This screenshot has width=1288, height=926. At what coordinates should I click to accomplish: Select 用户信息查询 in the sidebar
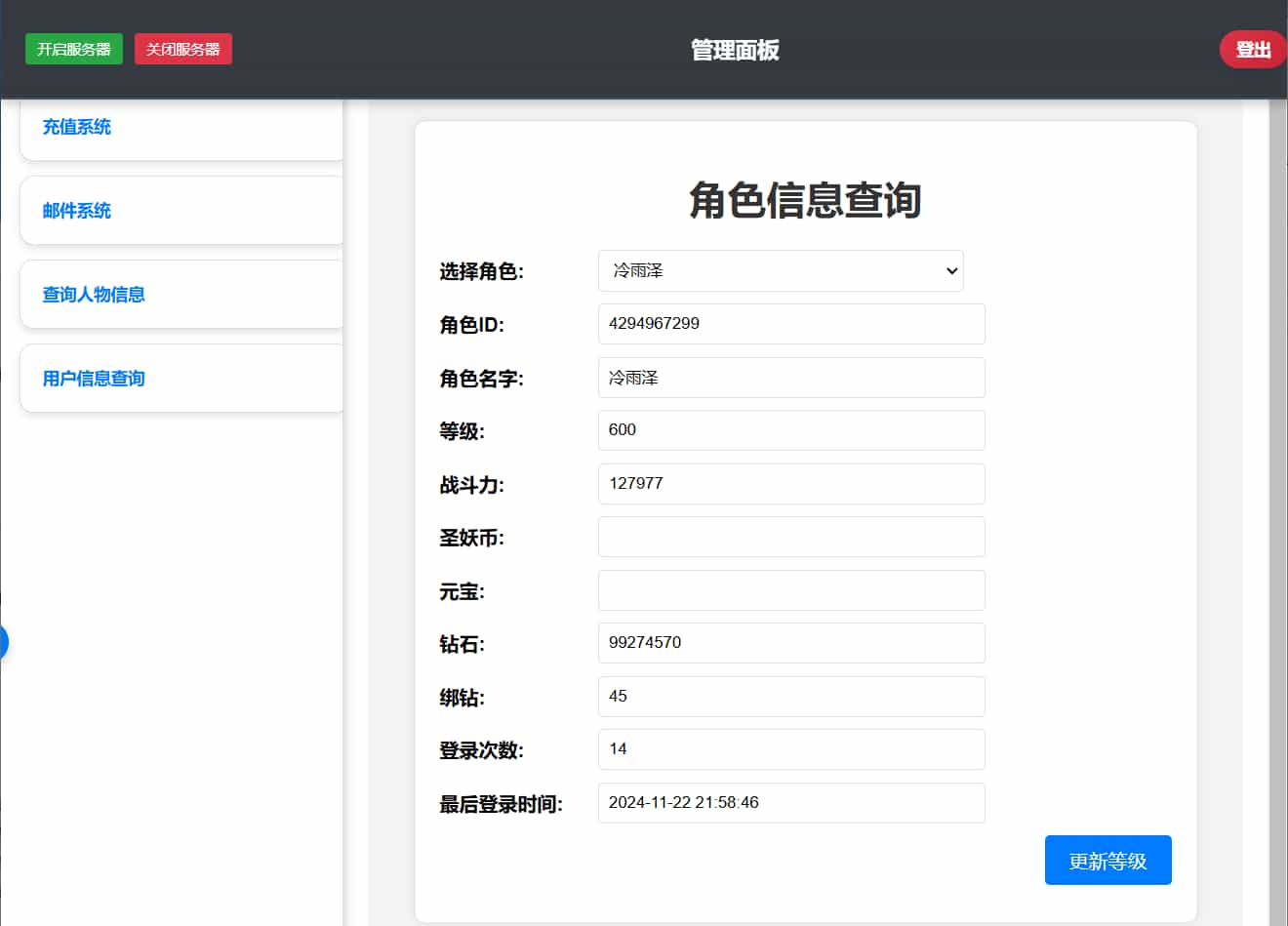tap(91, 379)
